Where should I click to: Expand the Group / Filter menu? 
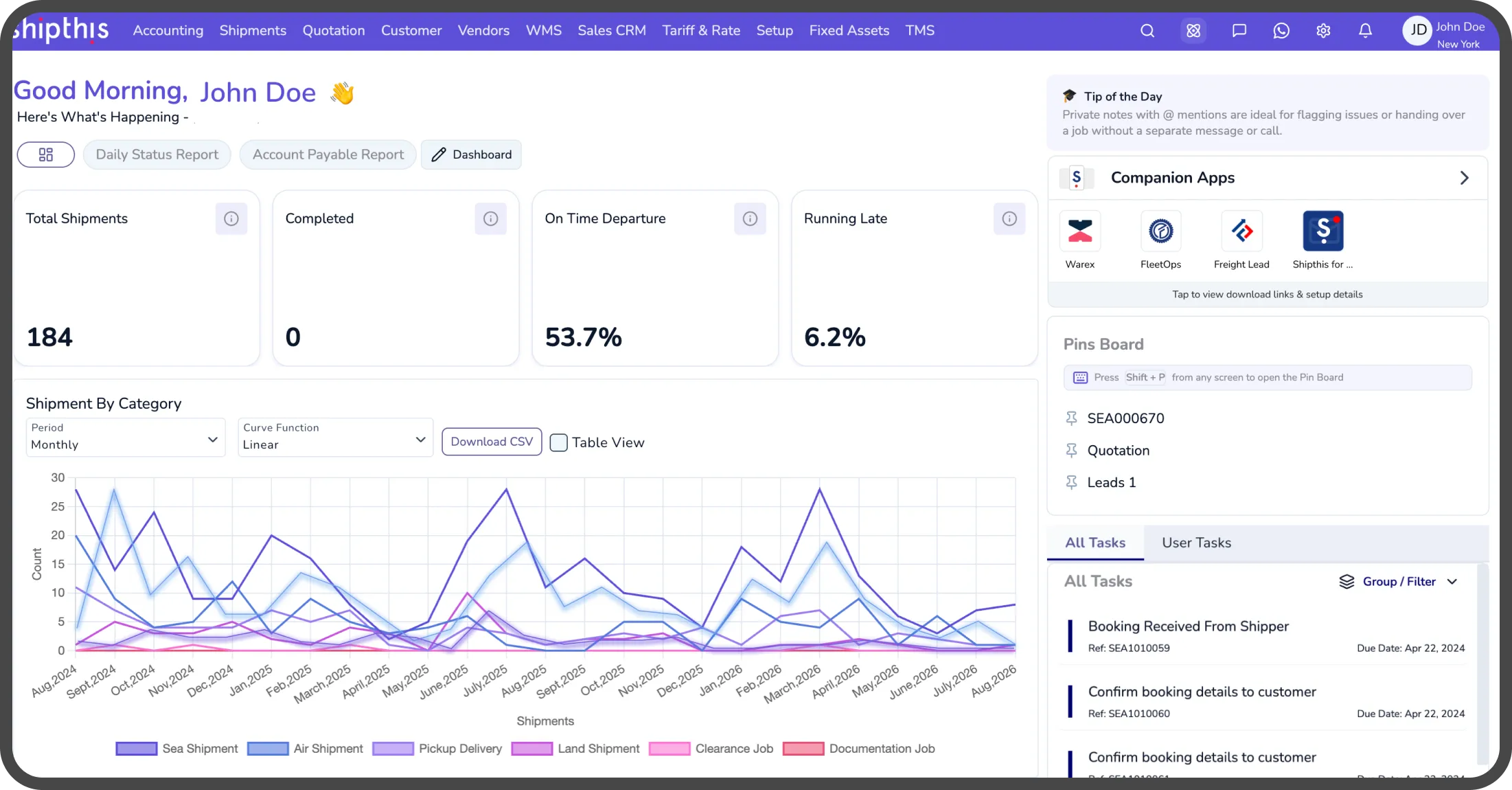[1398, 582]
